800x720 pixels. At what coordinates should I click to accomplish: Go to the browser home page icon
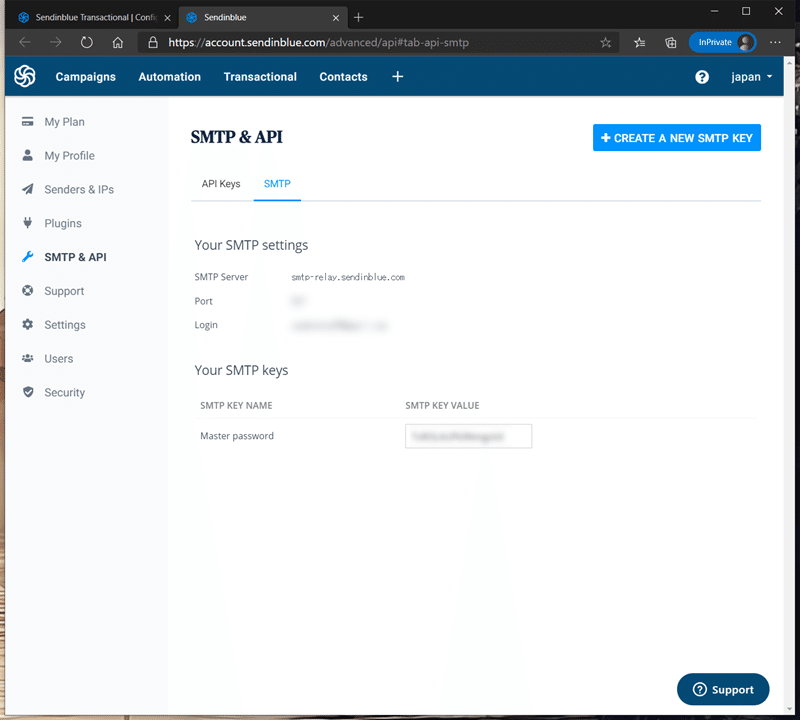[118, 42]
